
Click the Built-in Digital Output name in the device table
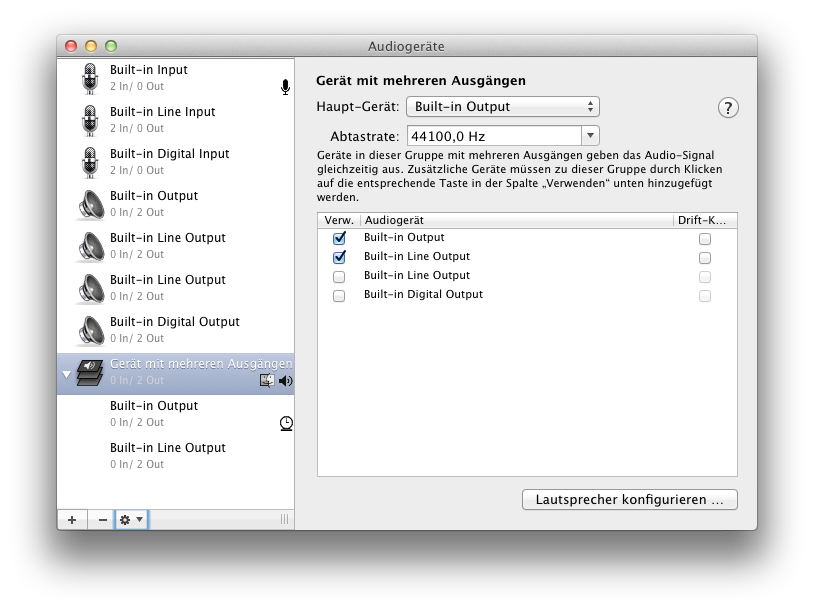(423, 294)
